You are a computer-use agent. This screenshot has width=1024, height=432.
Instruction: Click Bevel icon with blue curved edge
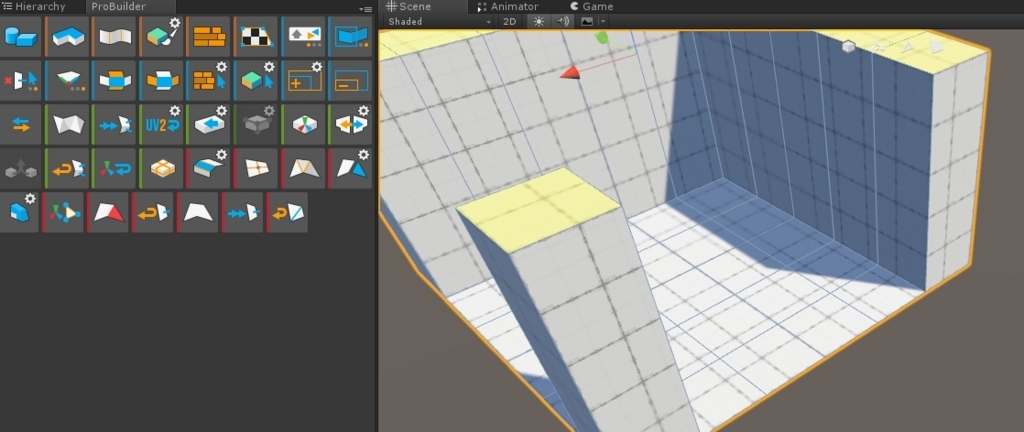click(210, 169)
